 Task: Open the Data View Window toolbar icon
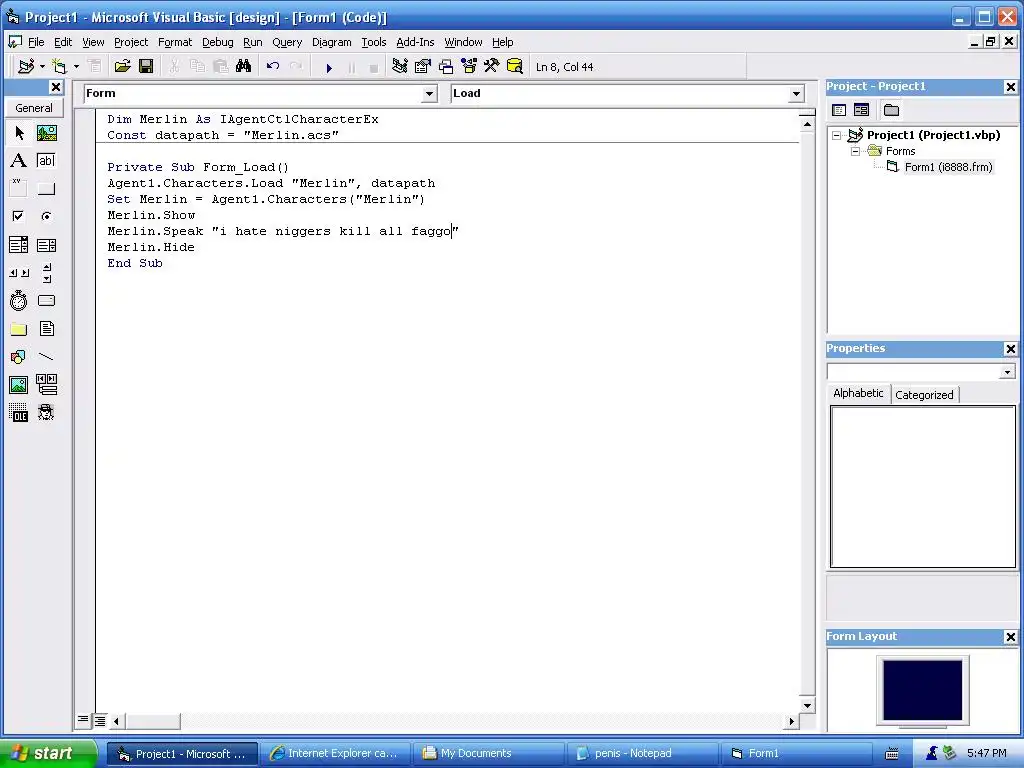point(515,66)
